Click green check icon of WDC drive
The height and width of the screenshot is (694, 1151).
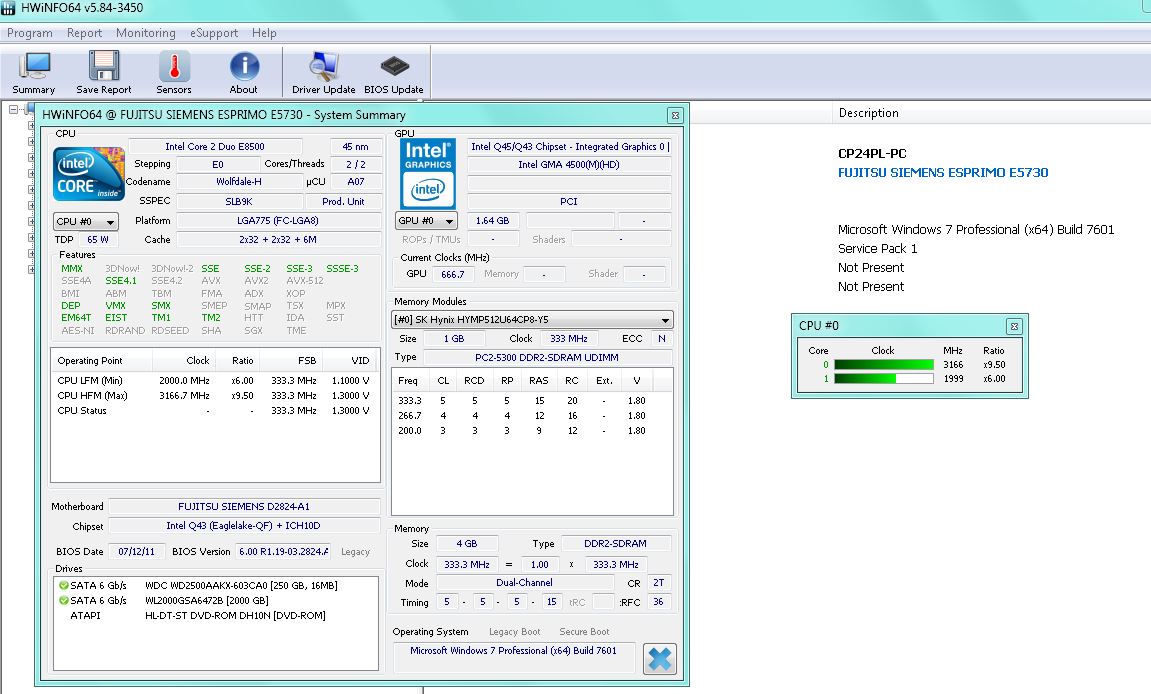[x=64, y=585]
